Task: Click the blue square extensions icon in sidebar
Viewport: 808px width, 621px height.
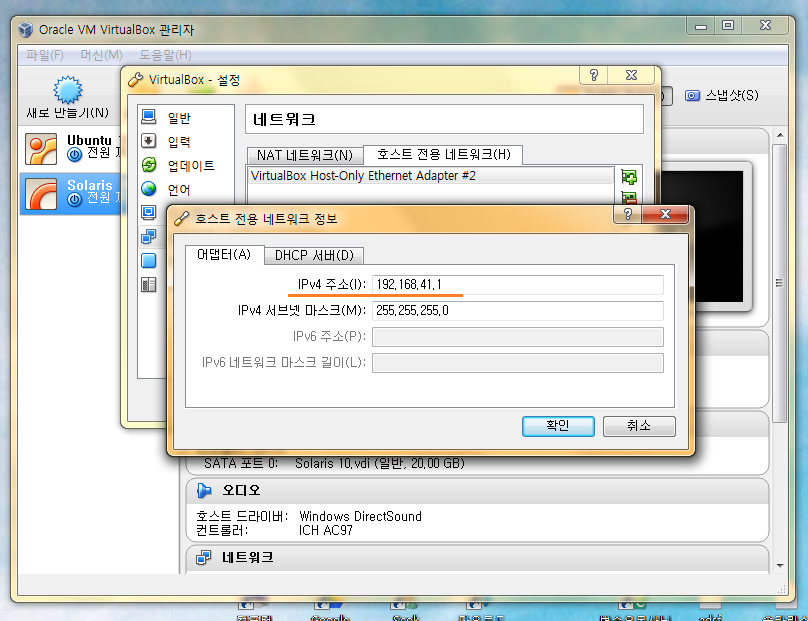Action: 149,261
